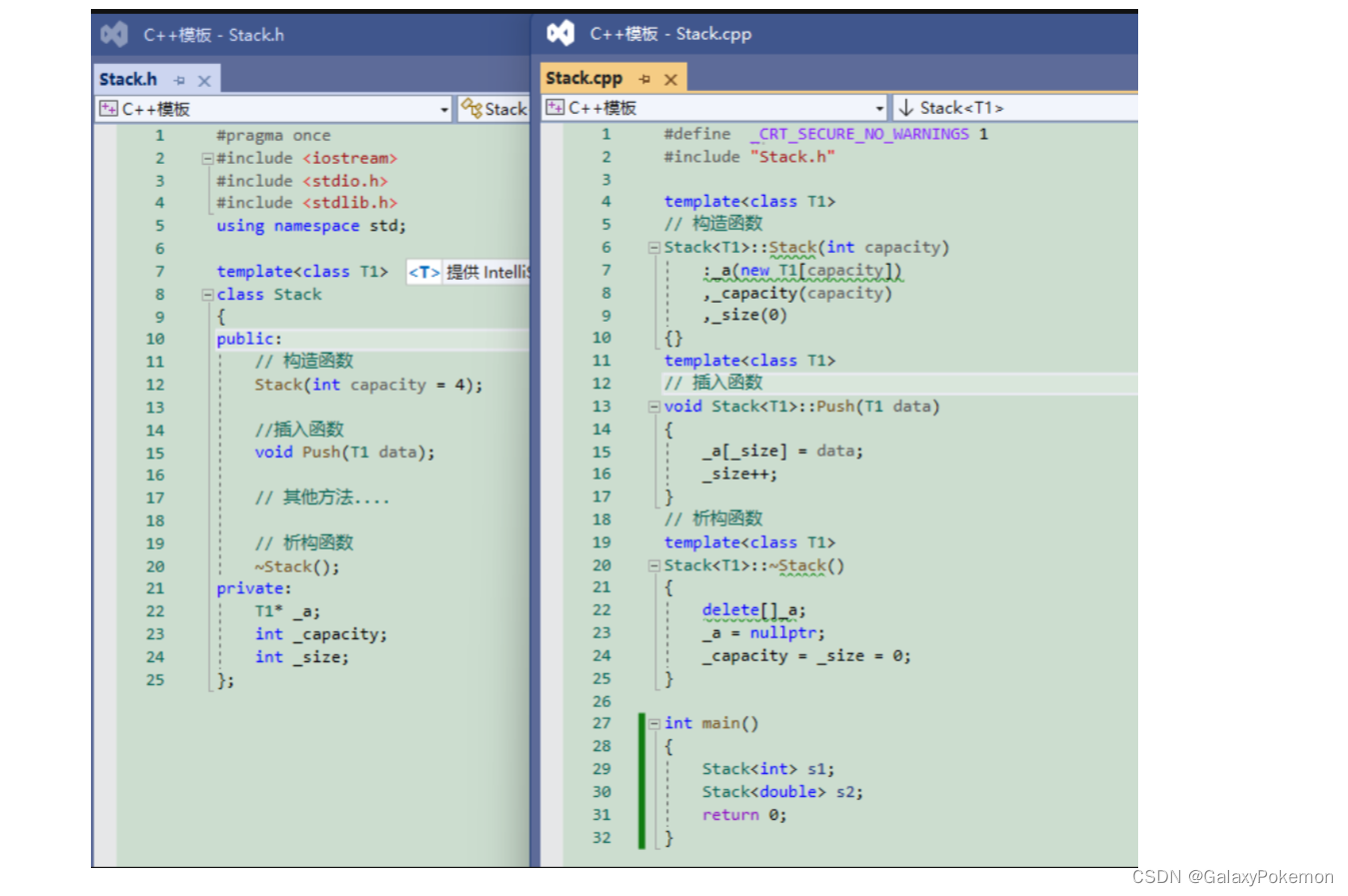Click line number 10 in Stack.h
1348x896 pixels.
pos(155,340)
